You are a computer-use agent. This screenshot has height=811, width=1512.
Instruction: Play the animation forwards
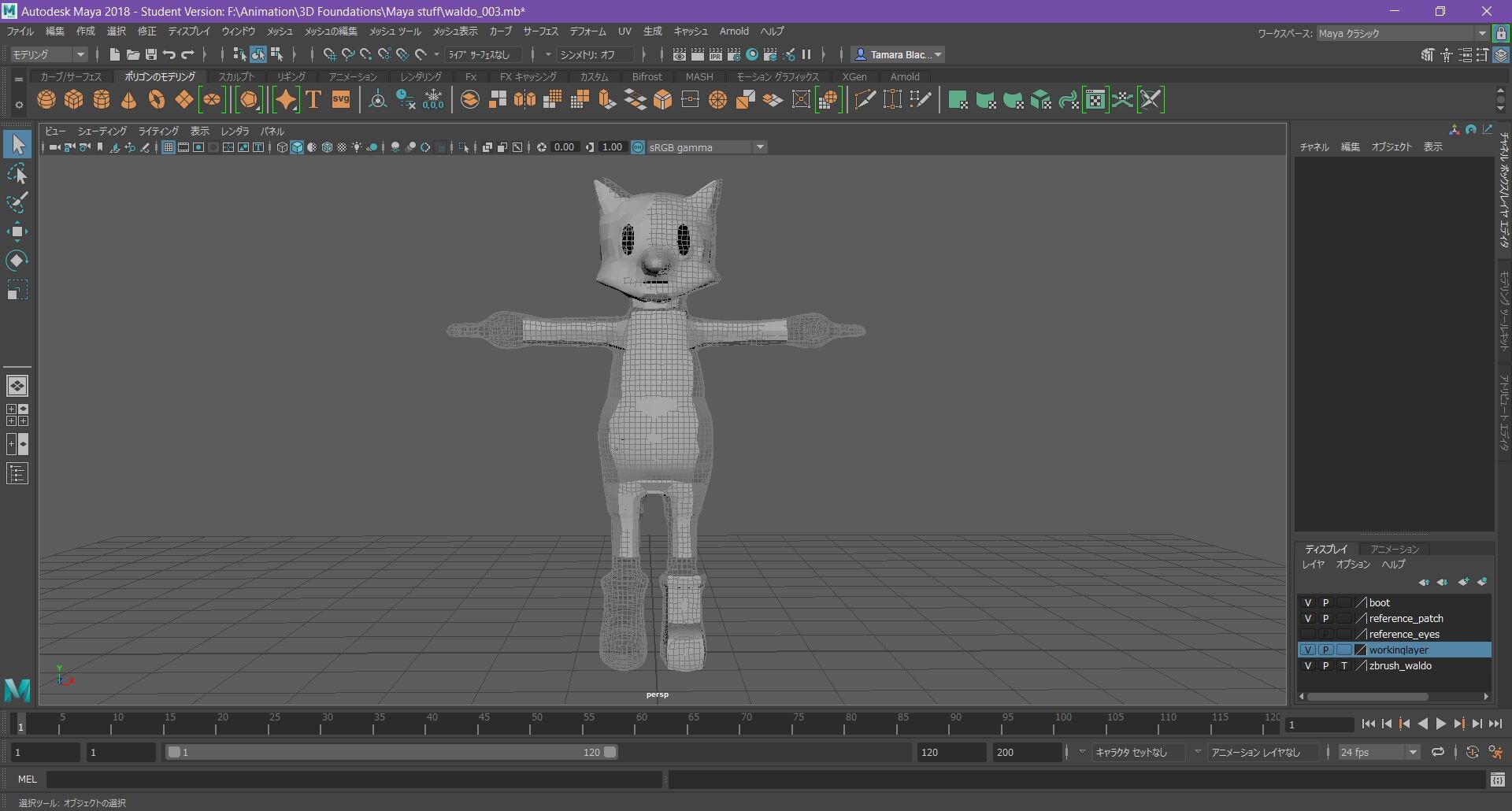[x=1440, y=724]
